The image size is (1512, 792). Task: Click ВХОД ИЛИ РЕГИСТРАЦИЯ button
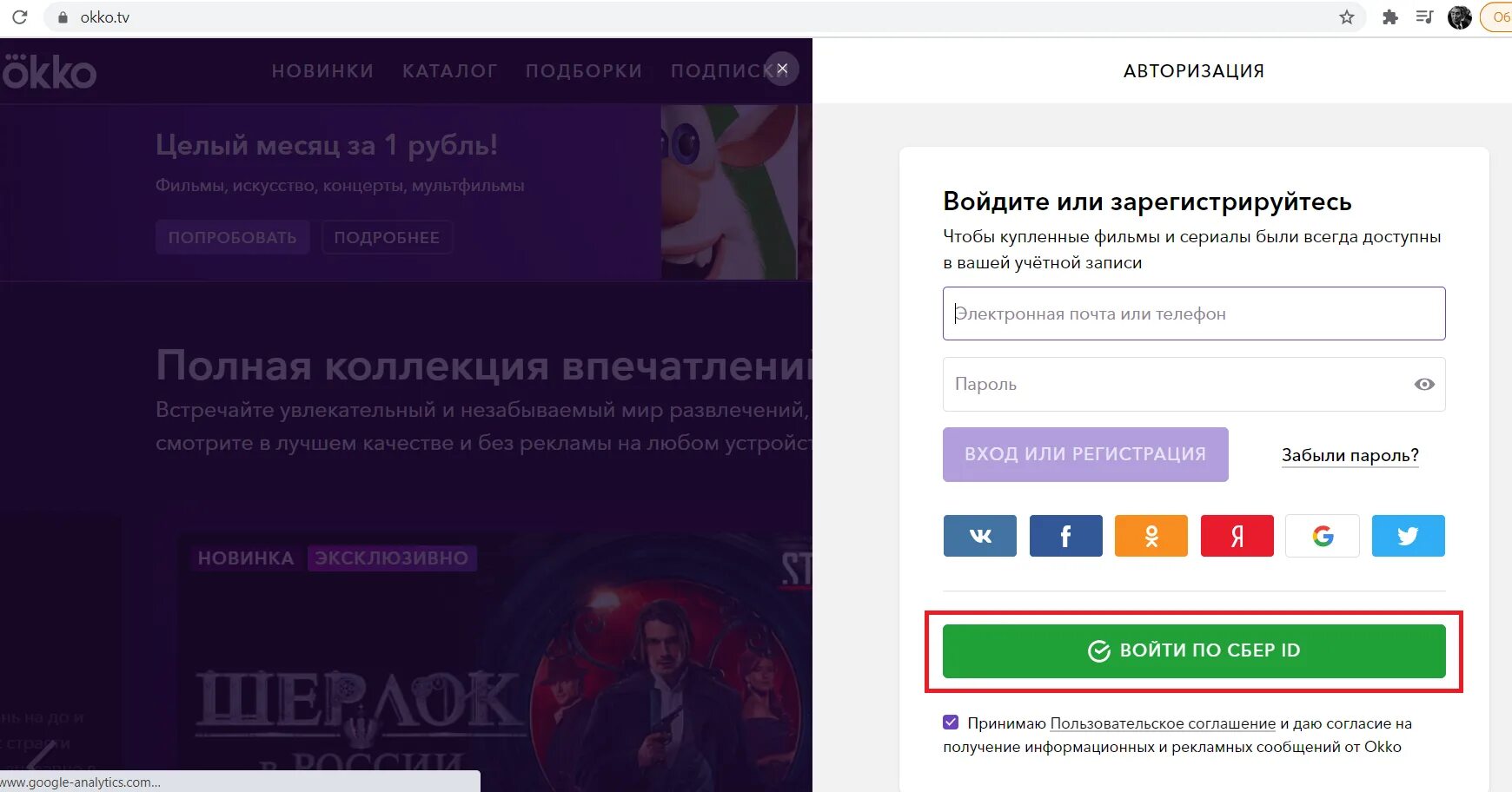pos(1085,454)
